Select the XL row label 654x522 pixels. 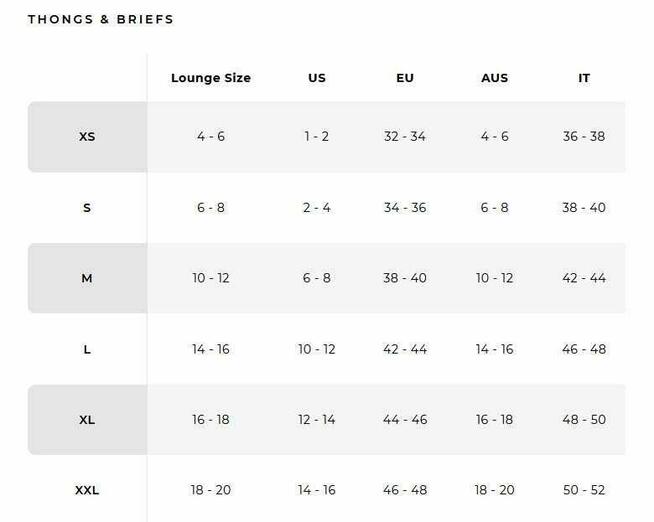click(x=87, y=420)
